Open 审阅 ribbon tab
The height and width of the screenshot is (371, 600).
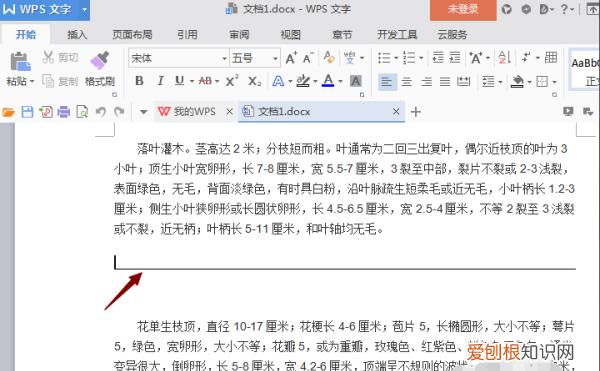tap(239, 35)
